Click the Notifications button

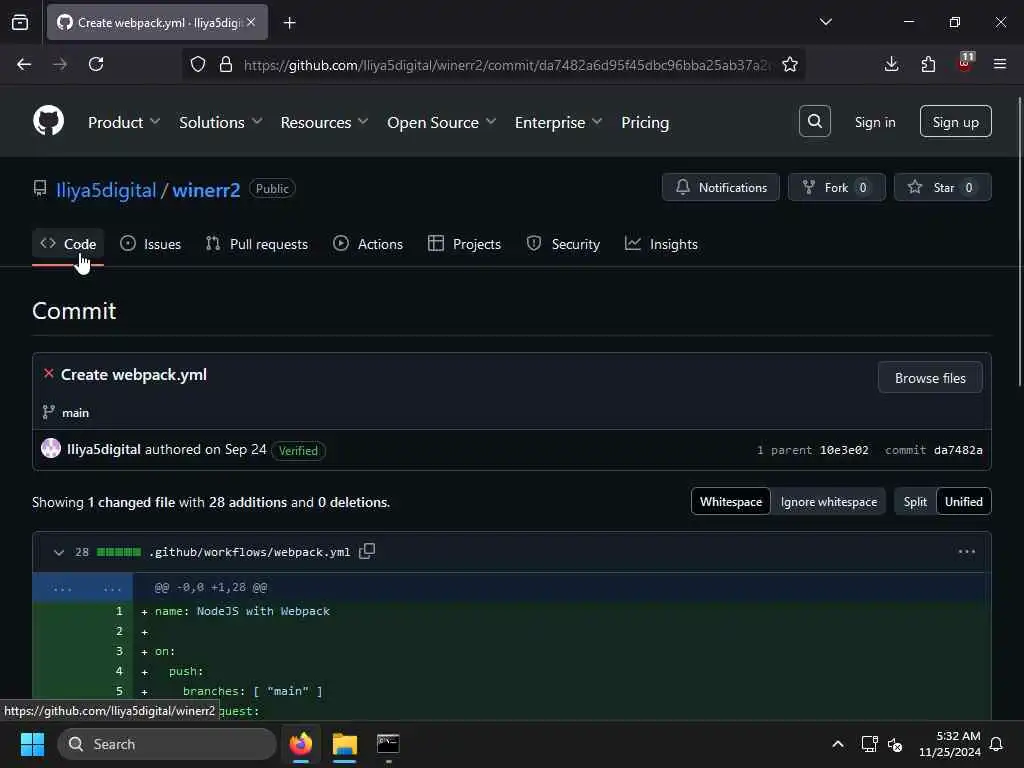pos(720,187)
